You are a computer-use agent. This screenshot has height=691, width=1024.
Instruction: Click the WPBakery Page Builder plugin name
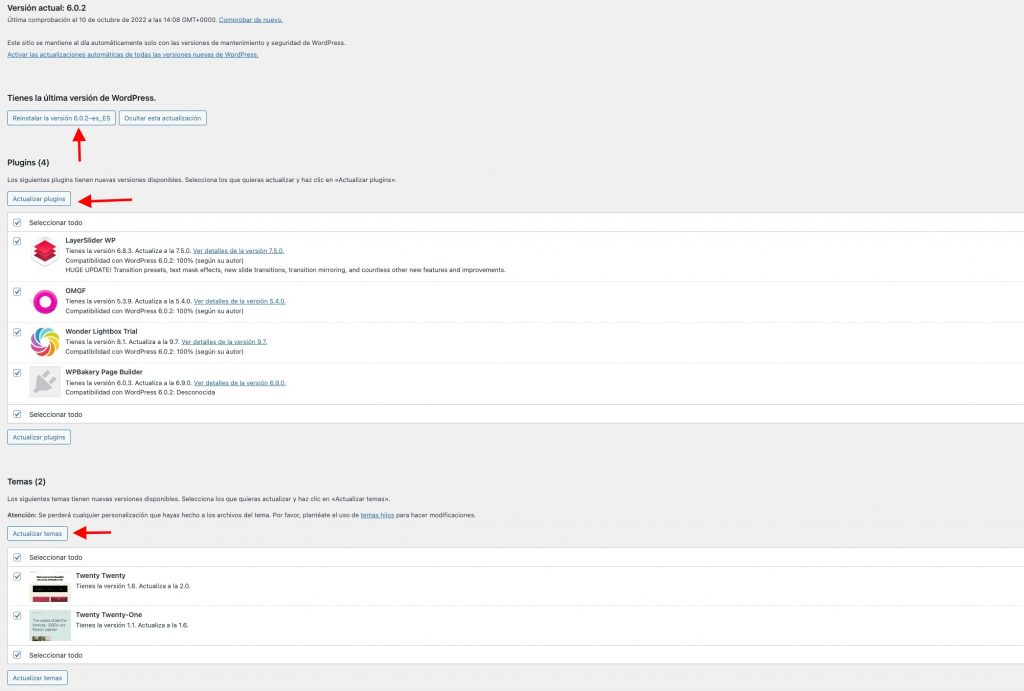[x=104, y=372]
